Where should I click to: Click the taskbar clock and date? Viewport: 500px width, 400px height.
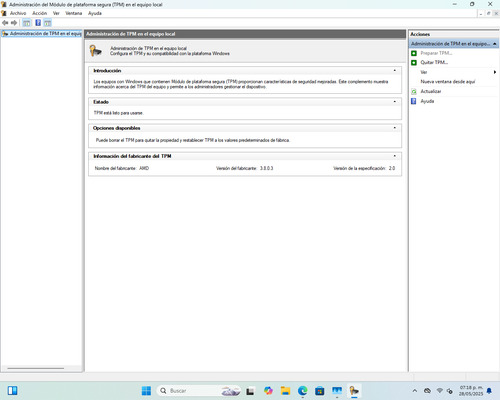tap(471, 391)
